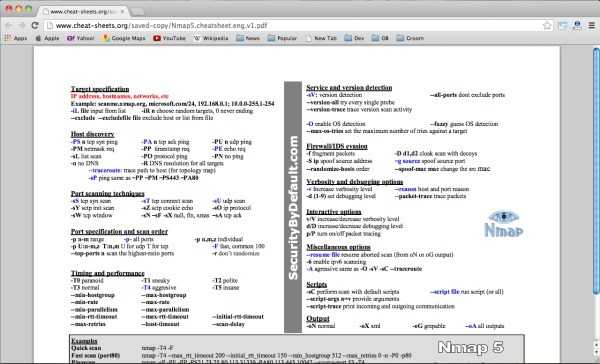Open the New Tab bookmark
This screenshot has height=364, width=600.
[x=321, y=38]
